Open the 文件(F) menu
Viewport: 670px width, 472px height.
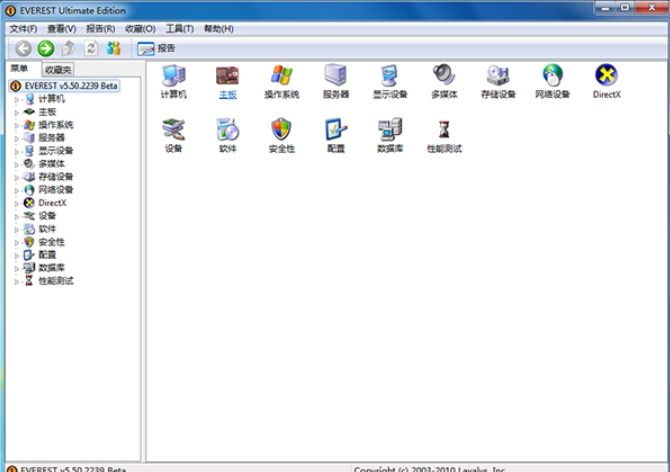tap(23, 29)
